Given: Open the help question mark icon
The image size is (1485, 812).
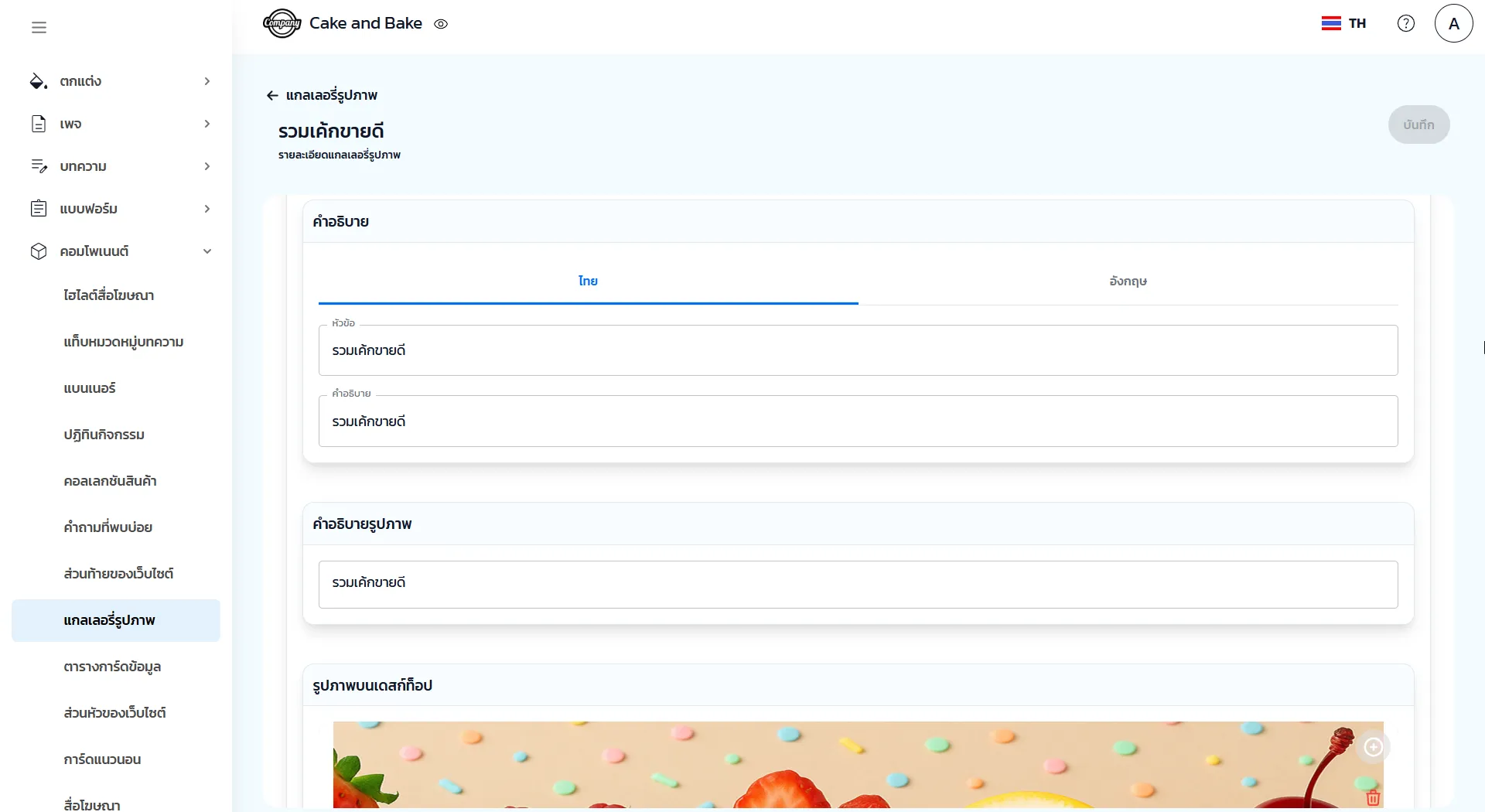Looking at the screenshot, I should (x=1405, y=23).
